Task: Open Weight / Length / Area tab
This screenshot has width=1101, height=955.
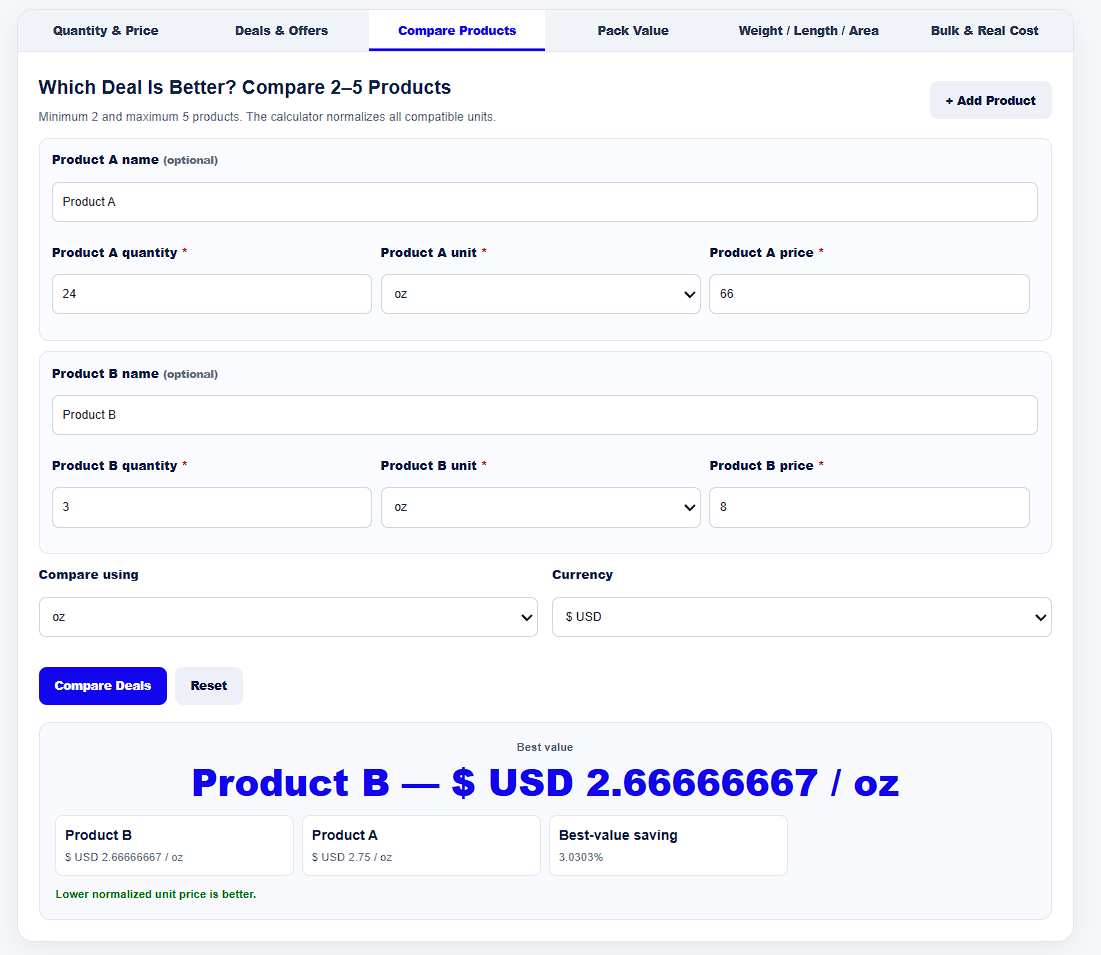Action: coord(808,30)
